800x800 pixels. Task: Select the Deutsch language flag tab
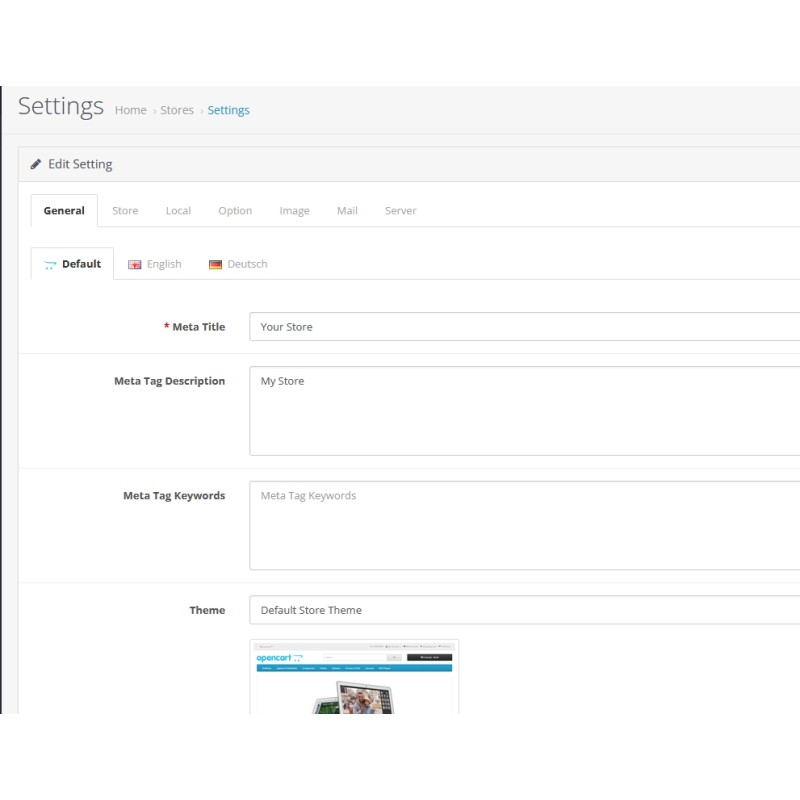click(238, 264)
